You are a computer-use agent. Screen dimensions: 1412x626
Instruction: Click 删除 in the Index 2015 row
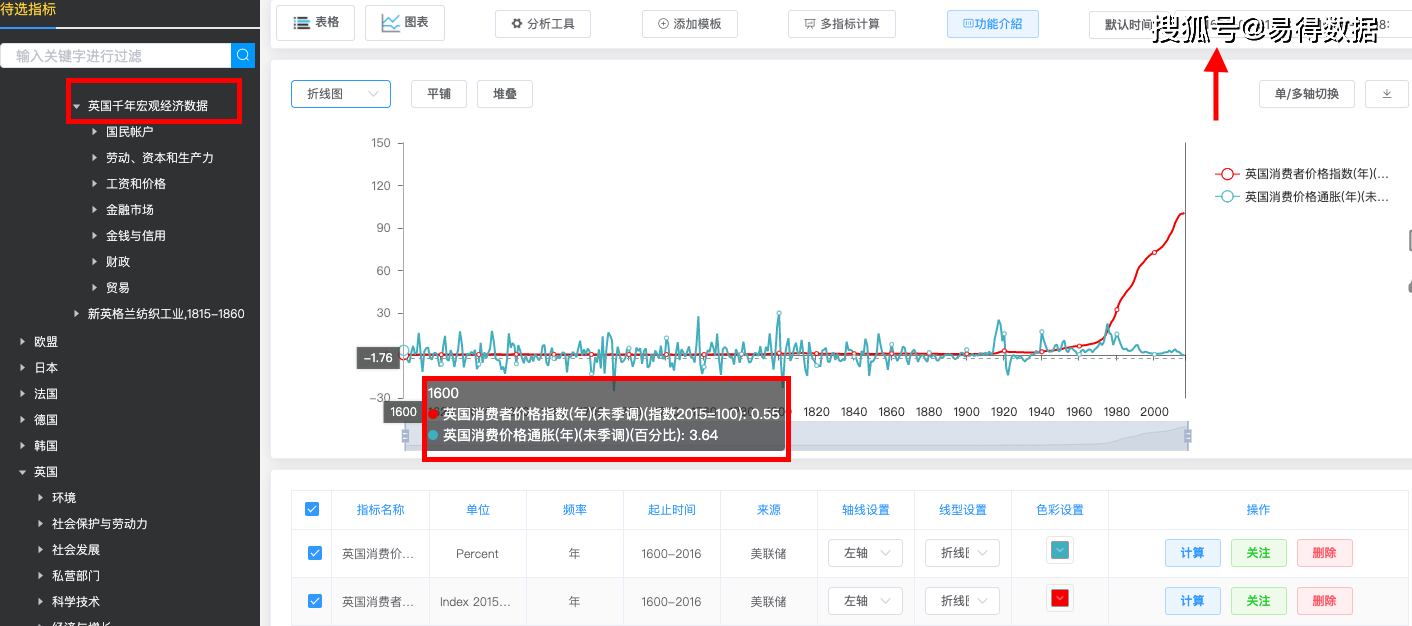[x=1324, y=601]
